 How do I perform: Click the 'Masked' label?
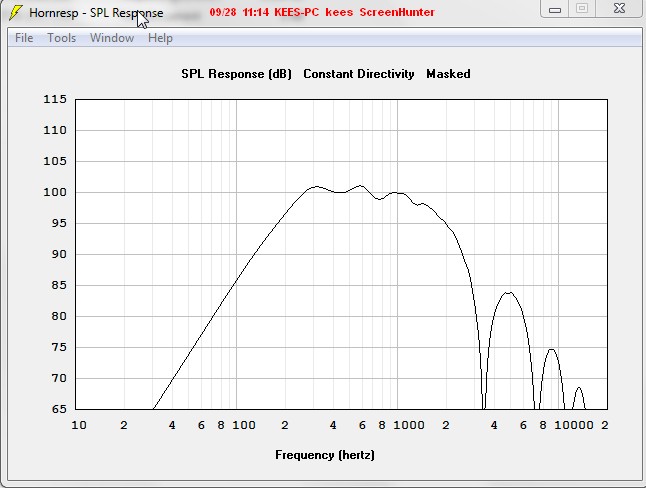coord(448,74)
